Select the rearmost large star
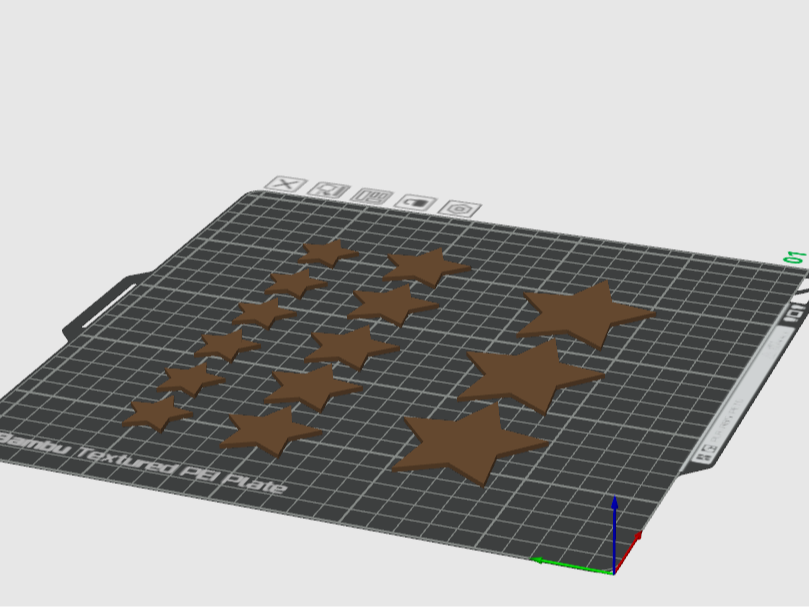Screen dimensions: 809x607 586,315
